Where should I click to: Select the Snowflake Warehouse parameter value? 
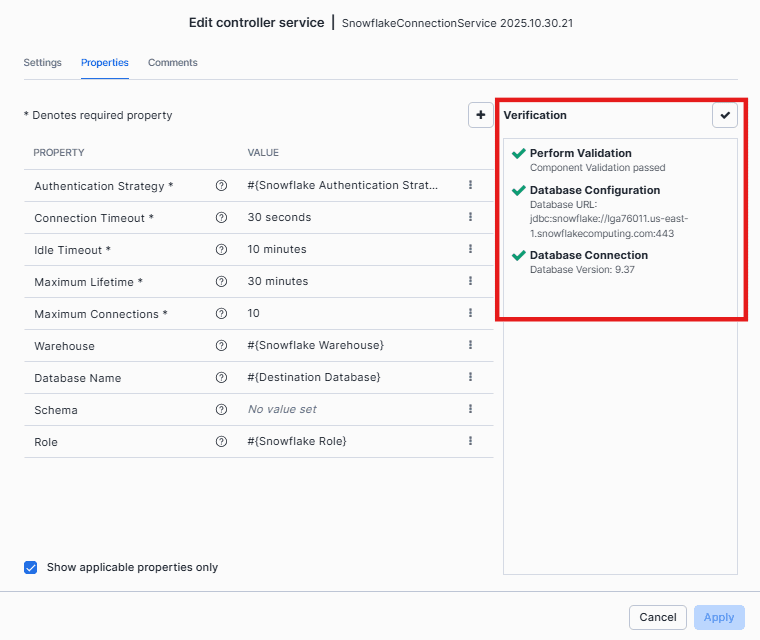[x=315, y=346]
